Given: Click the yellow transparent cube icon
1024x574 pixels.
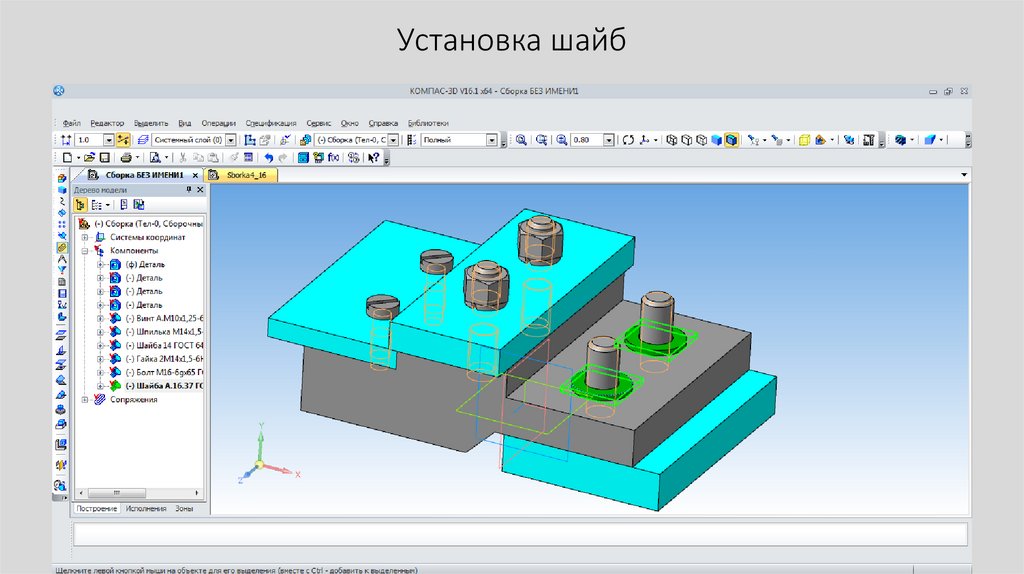Looking at the screenshot, I should coord(805,140).
